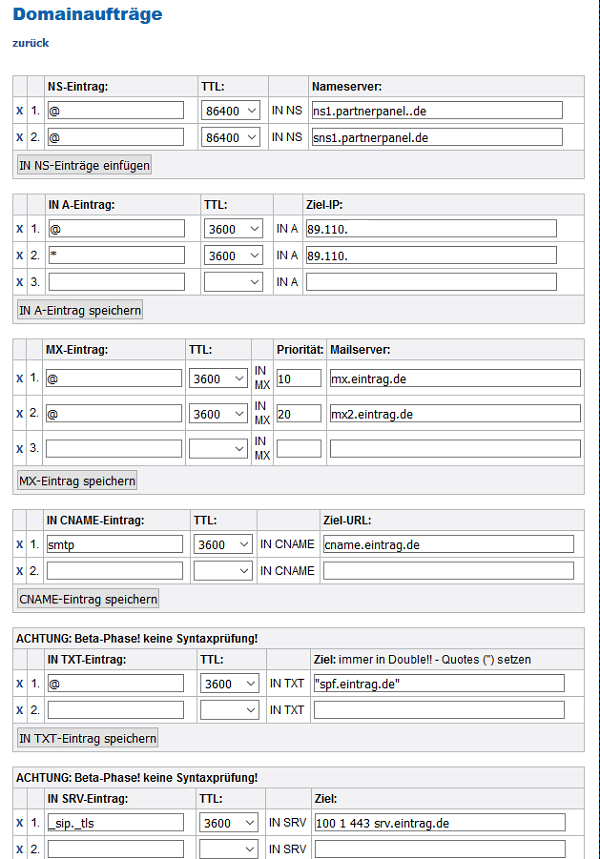This screenshot has height=859, width=600.
Task: Open empty TTL dropdown in SRV row 2
Action: [229, 850]
